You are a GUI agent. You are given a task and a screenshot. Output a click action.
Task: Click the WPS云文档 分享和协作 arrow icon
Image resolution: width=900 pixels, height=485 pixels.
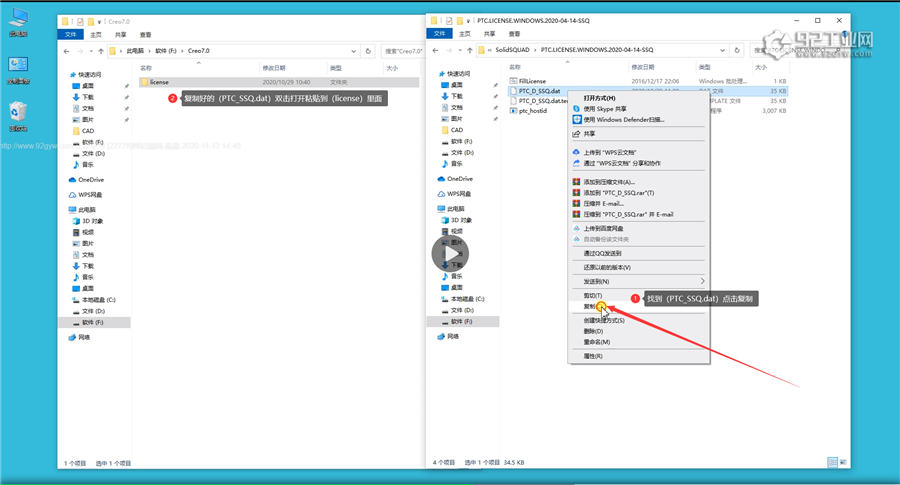tap(576, 163)
